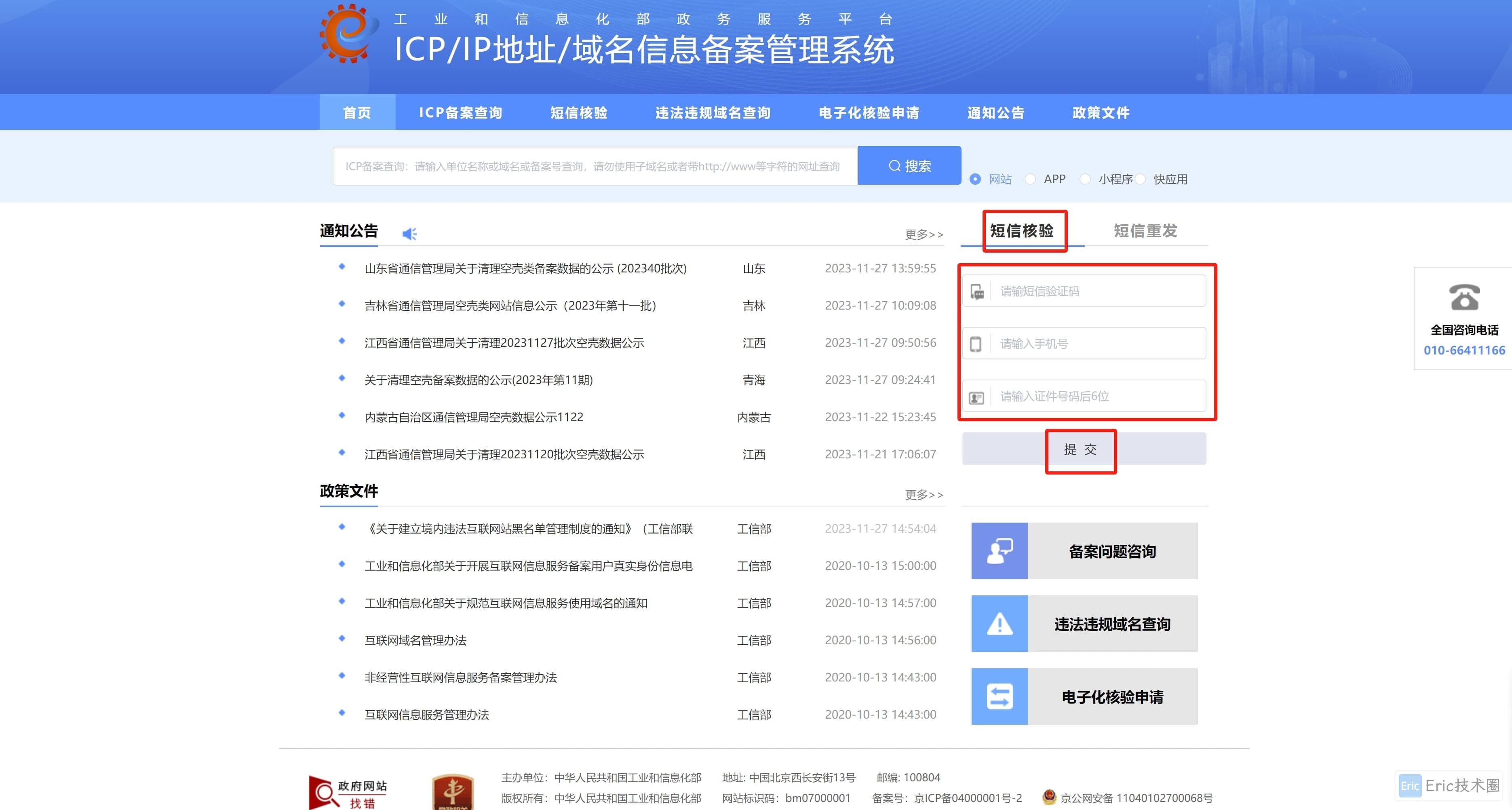Click the ID card icon in the certificate field
The width and height of the screenshot is (1512, 810).
pos(976,396)
